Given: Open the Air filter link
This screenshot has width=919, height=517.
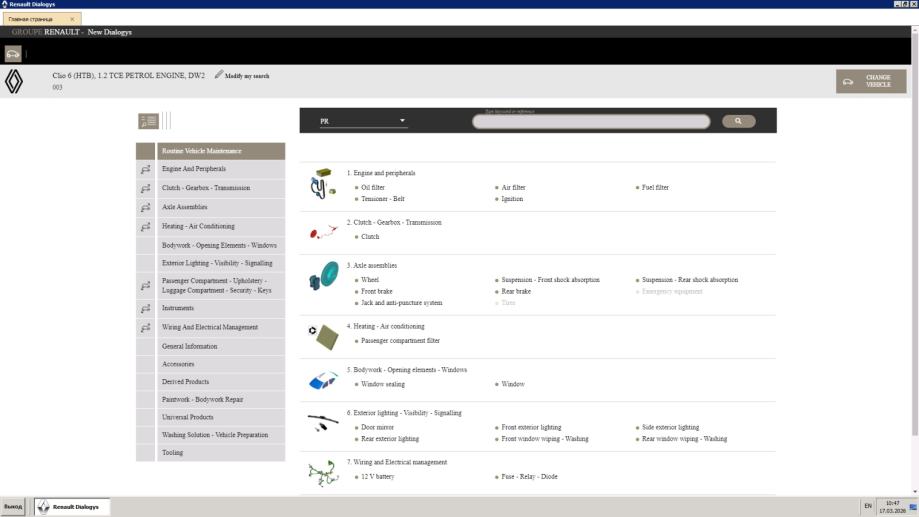Looking at the screenshot, I should click(x=513, y=188).
